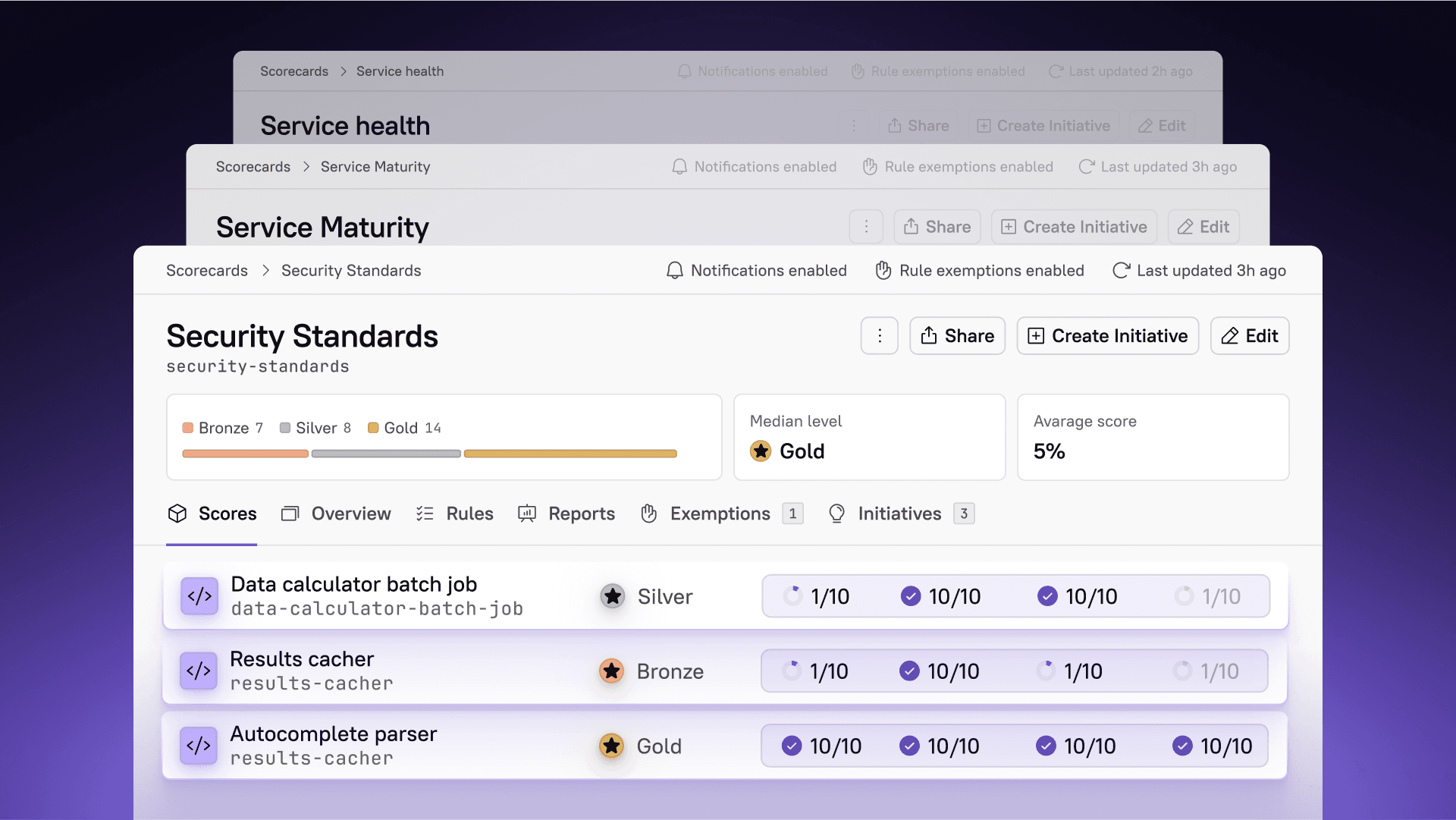Click the Silver medal badge on Data calculator batch job

click(x=612, y=596)
